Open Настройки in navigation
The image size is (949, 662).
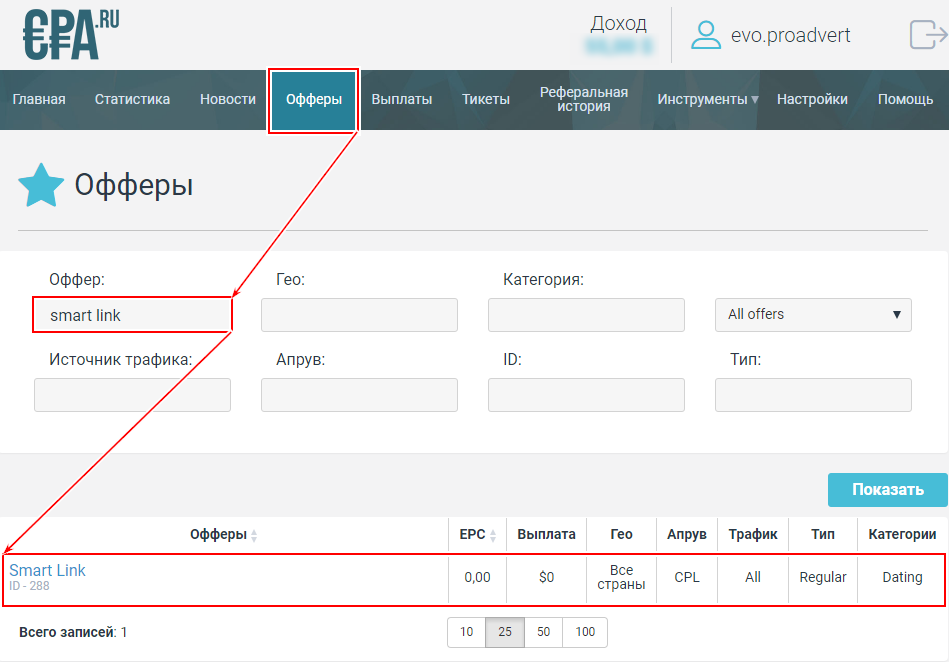(x=812, y=99)
